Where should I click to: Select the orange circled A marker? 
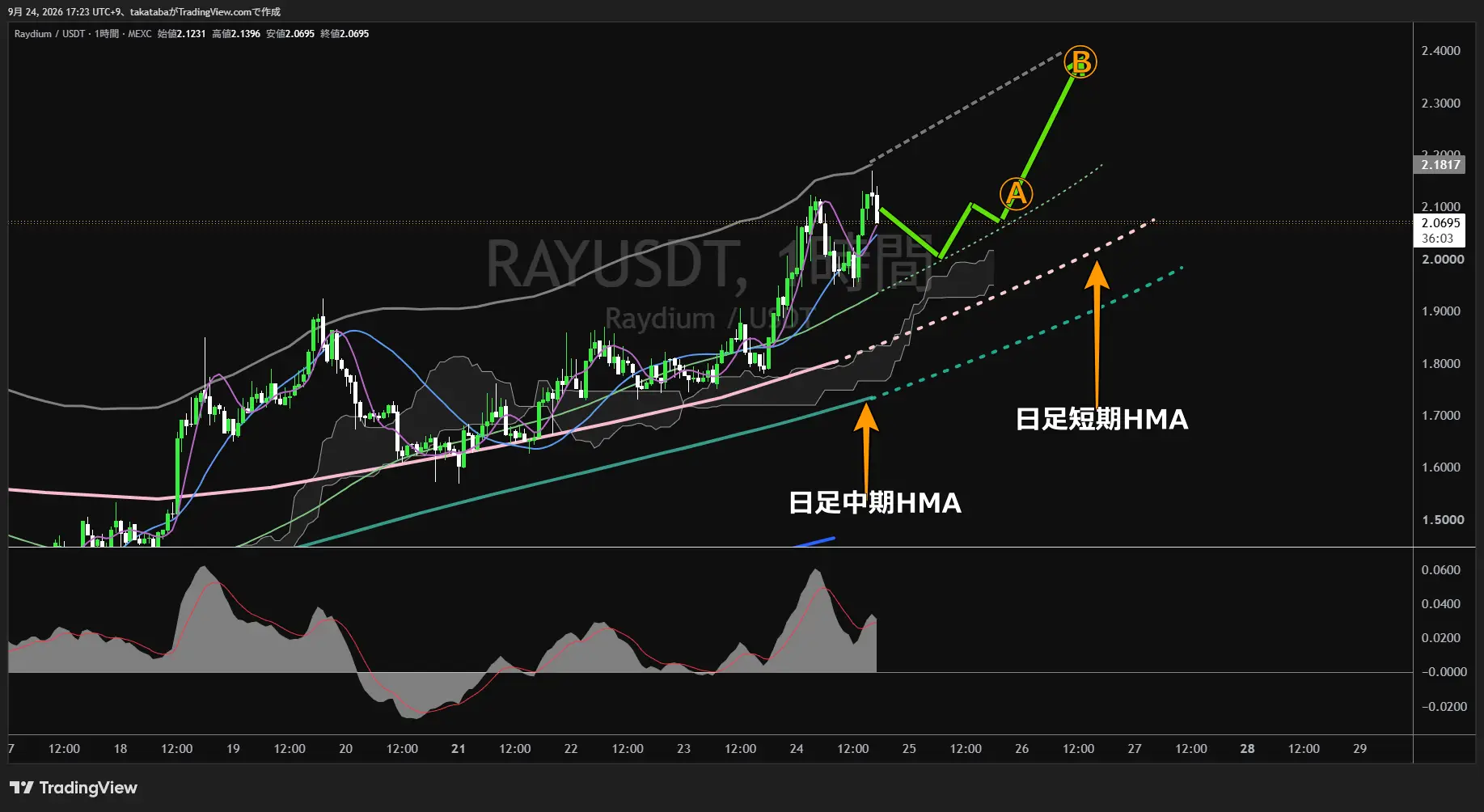point(1015,193)
